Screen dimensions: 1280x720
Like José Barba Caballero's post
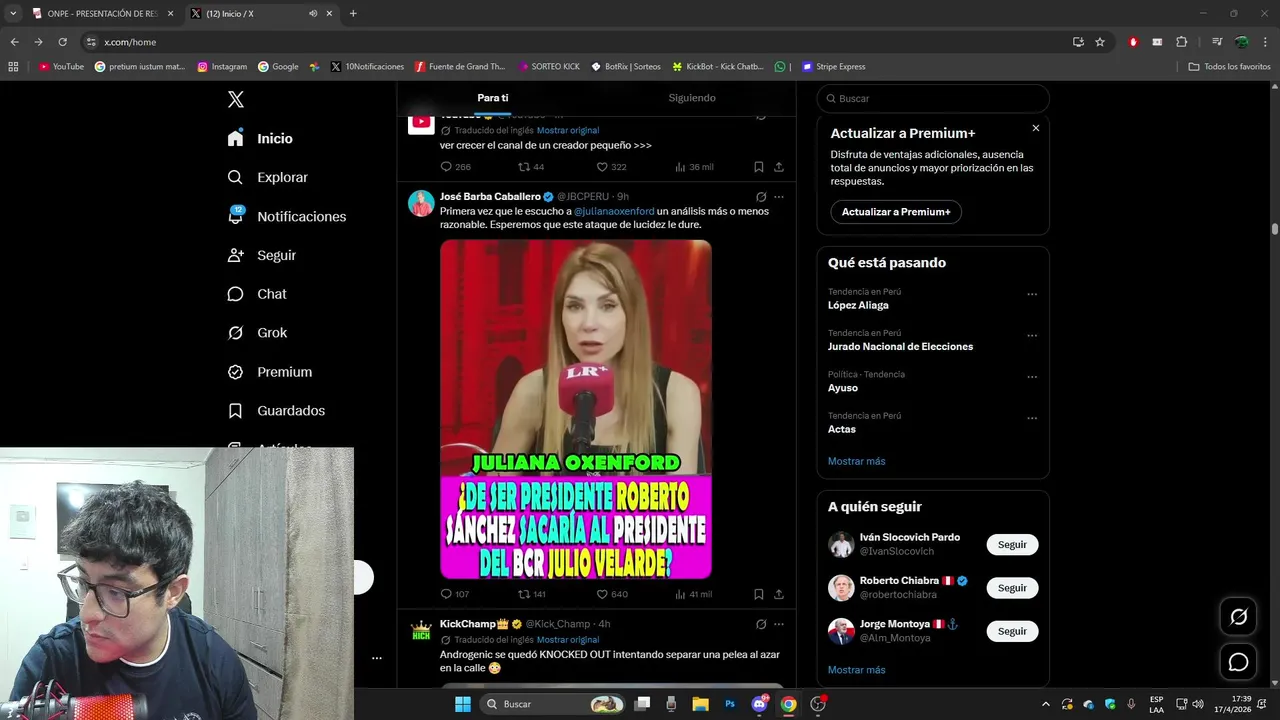coord(611,594)
